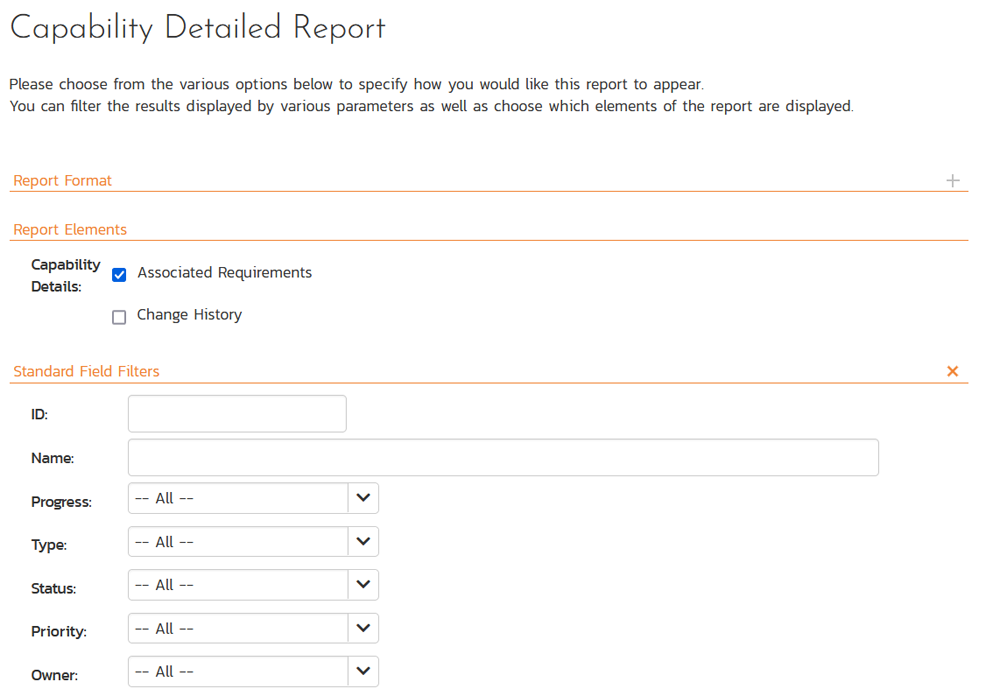1000x696 pixels.
Task: Click the Progress dropdown chevron arrow
Action: point(363,498)
